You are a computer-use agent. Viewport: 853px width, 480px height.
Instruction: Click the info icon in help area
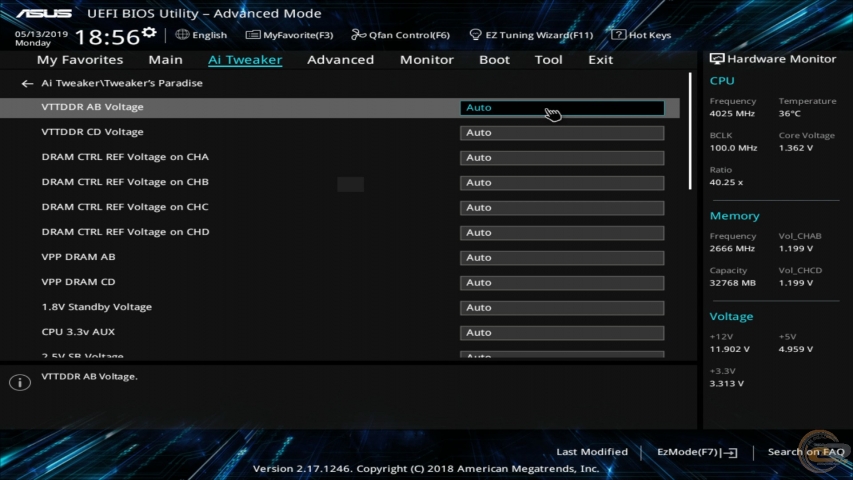(x=20, y=383)
